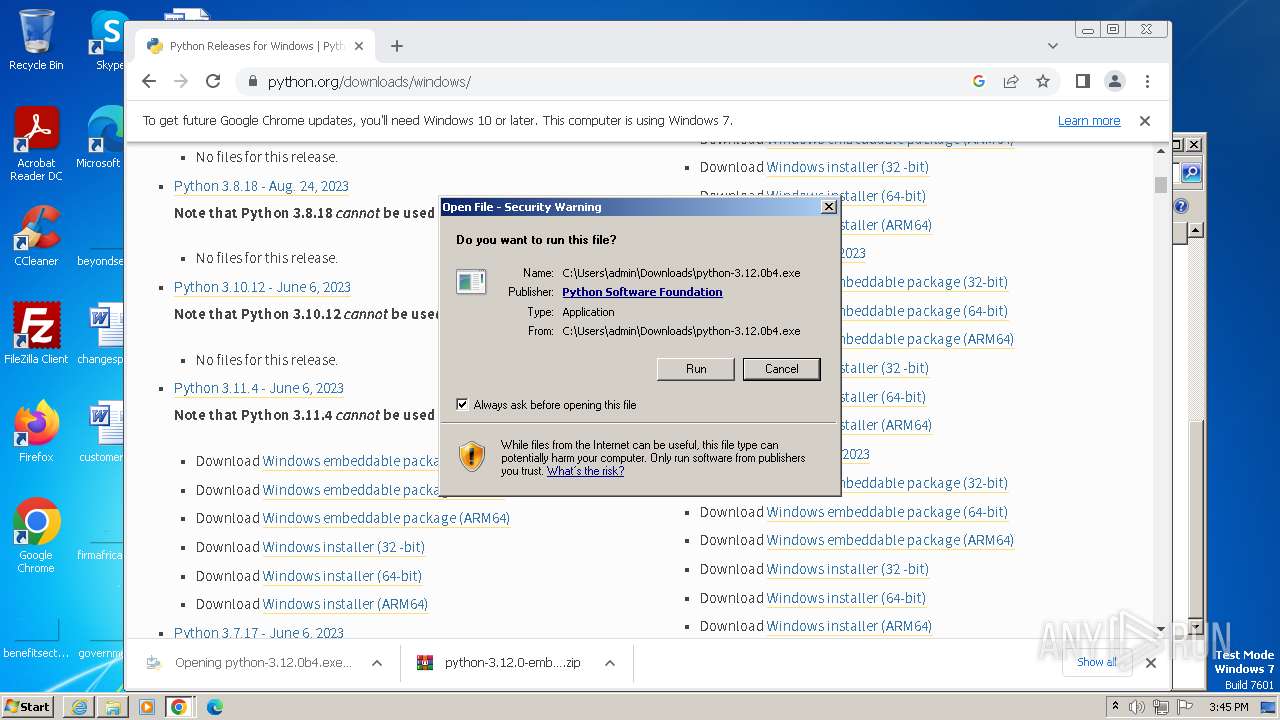
Task: Click Run in the Security Warning dialog
Action: pyautogui.click(x=696, y=369)
